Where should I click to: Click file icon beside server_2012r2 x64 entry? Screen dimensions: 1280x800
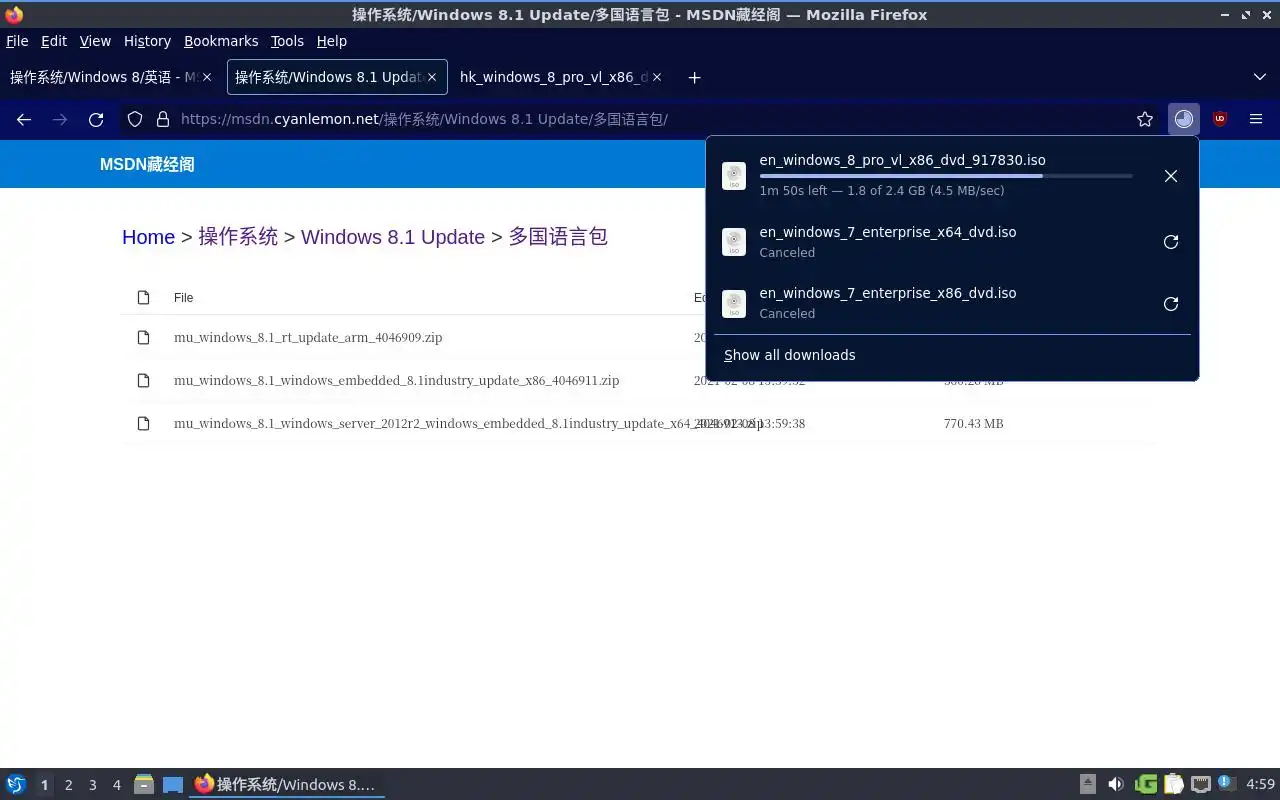144,424
